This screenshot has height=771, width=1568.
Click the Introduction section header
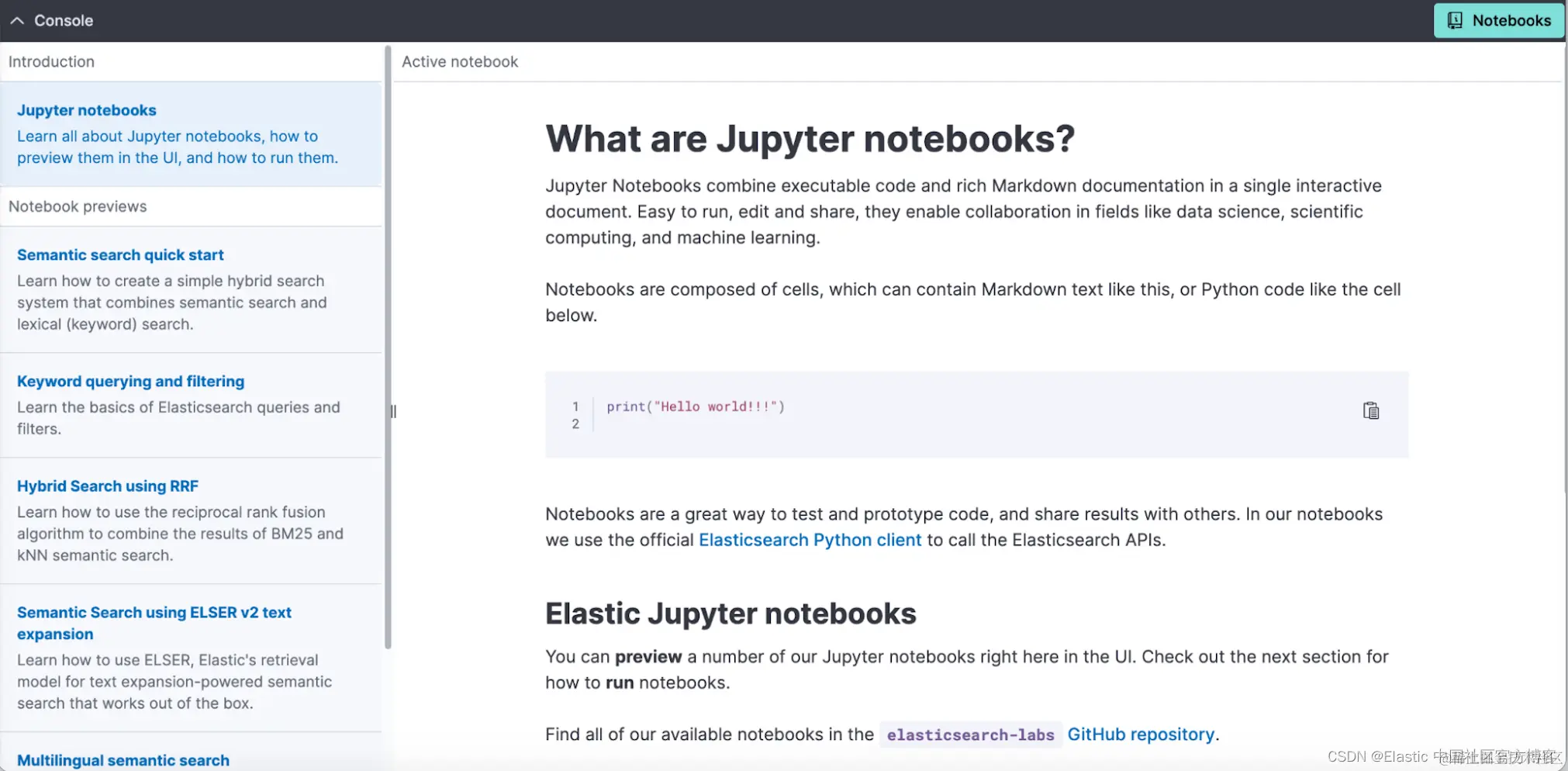[51, 62]
